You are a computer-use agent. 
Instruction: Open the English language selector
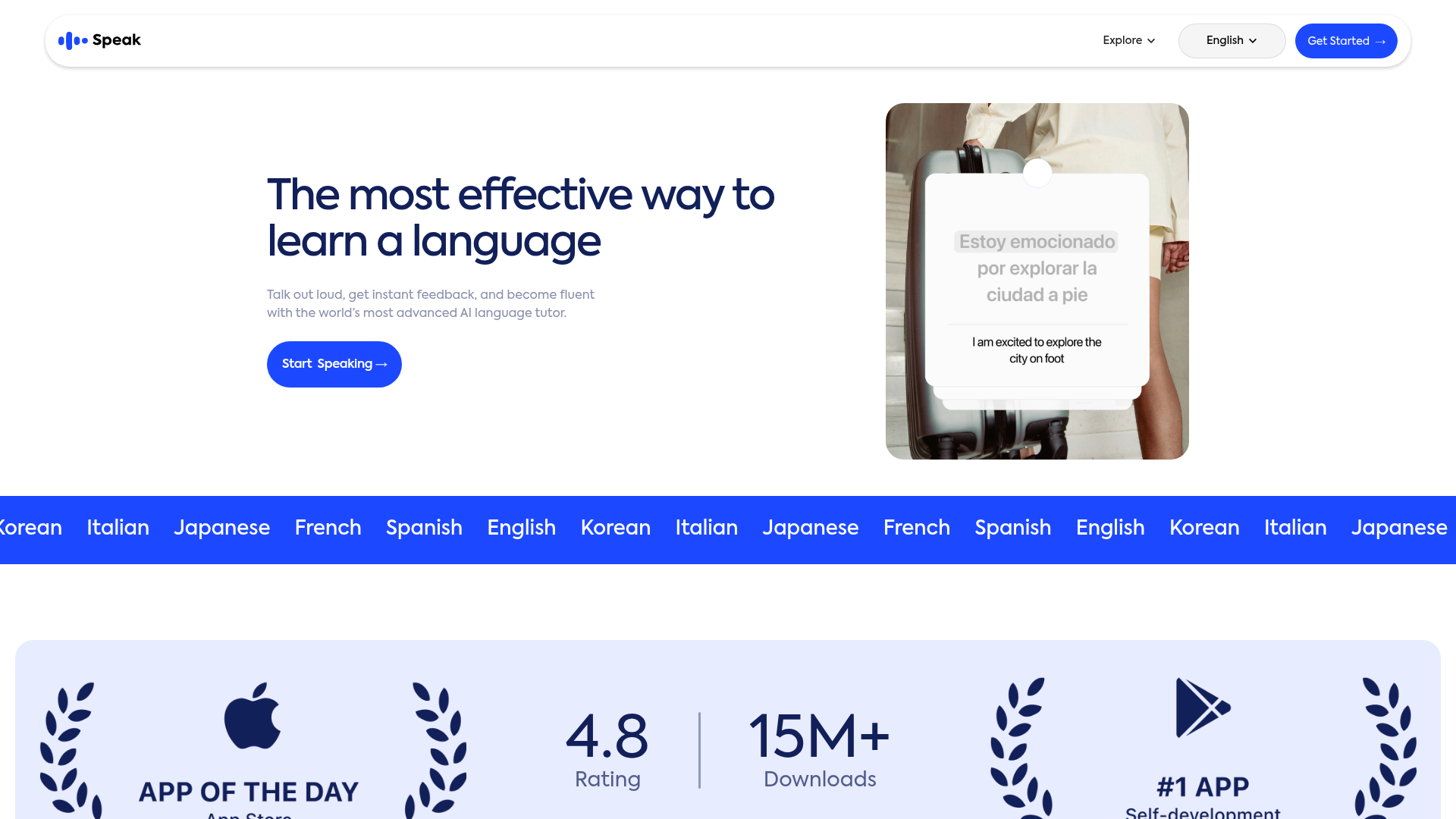(x=1231, y=40)
